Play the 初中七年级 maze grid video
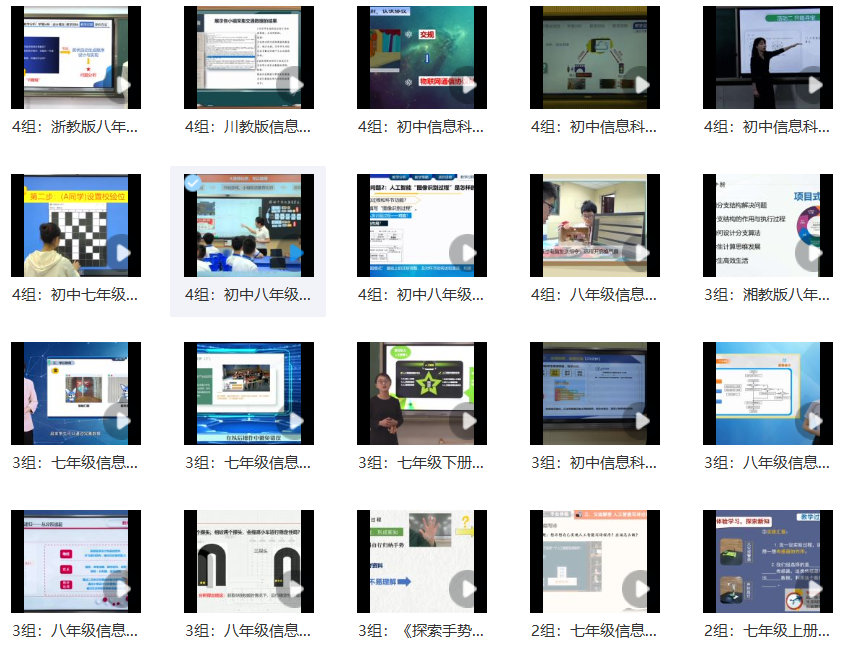 pyautogui.click(x=121, y=253)
